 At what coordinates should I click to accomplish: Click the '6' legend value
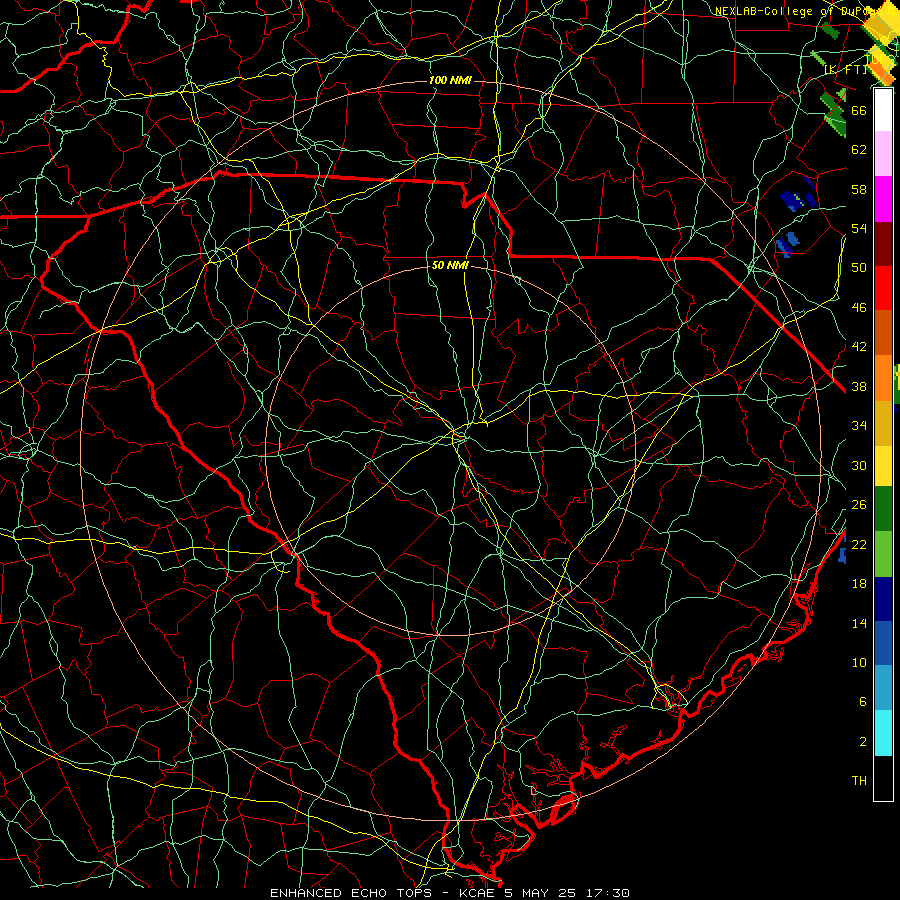tap(863, 701)
